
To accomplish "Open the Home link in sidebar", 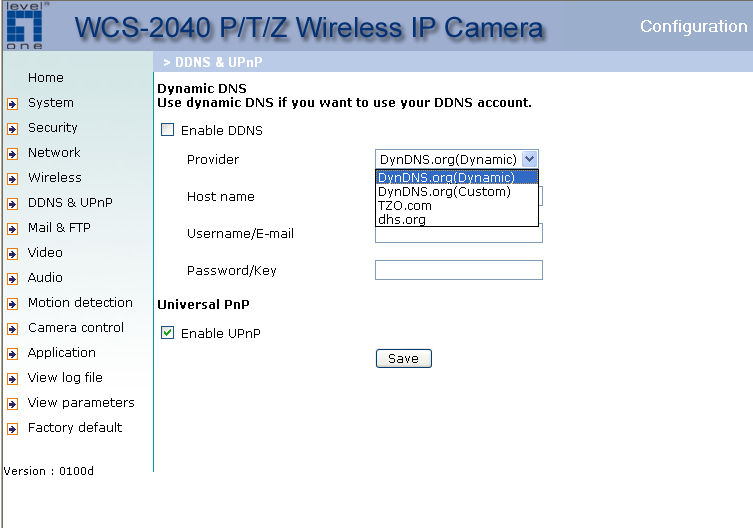I will [x=46, y=78].
